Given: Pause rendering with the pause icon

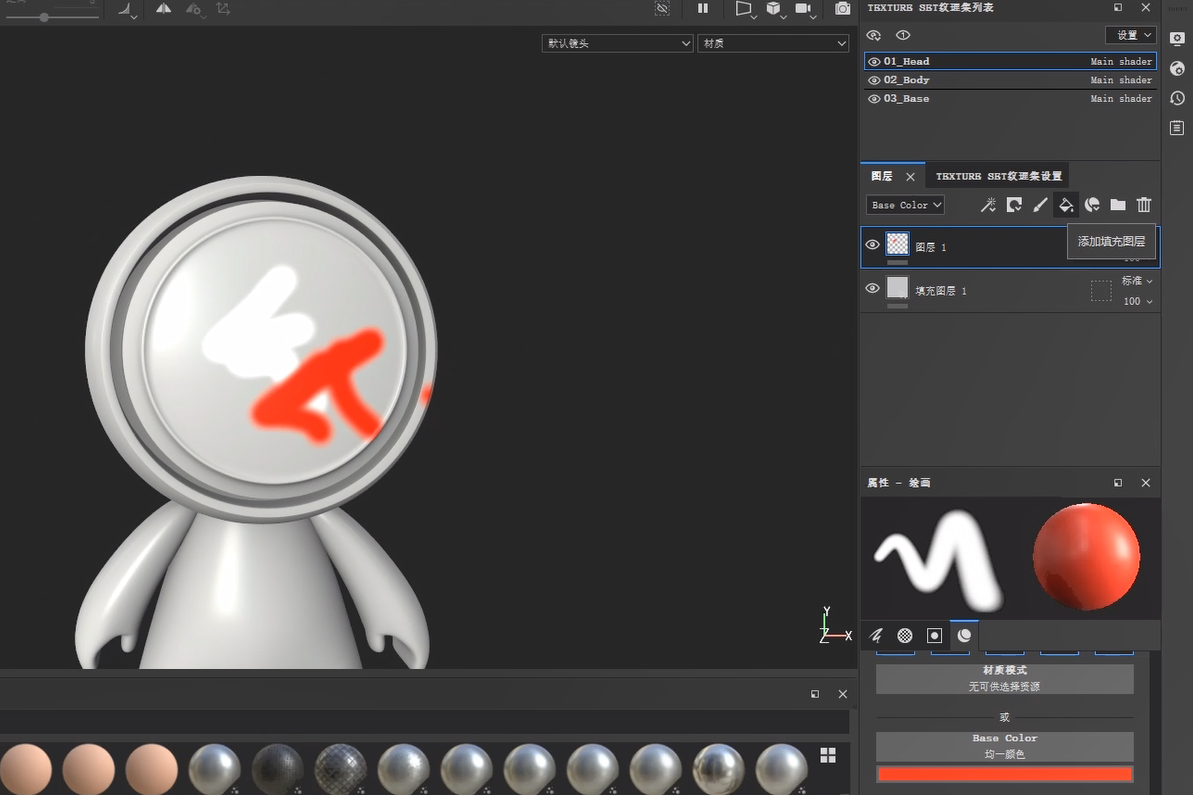Looking at the screenshot, I should point(703,9).
